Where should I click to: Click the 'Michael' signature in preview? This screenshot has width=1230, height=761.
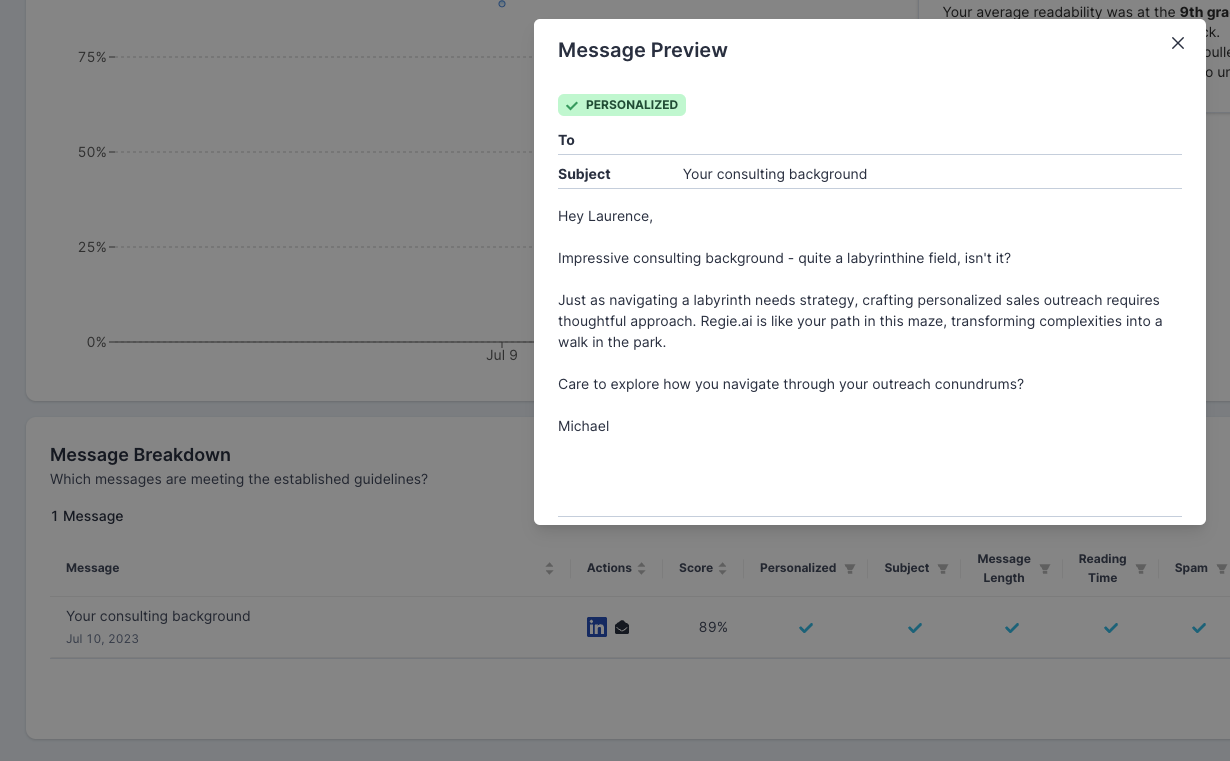583,426
